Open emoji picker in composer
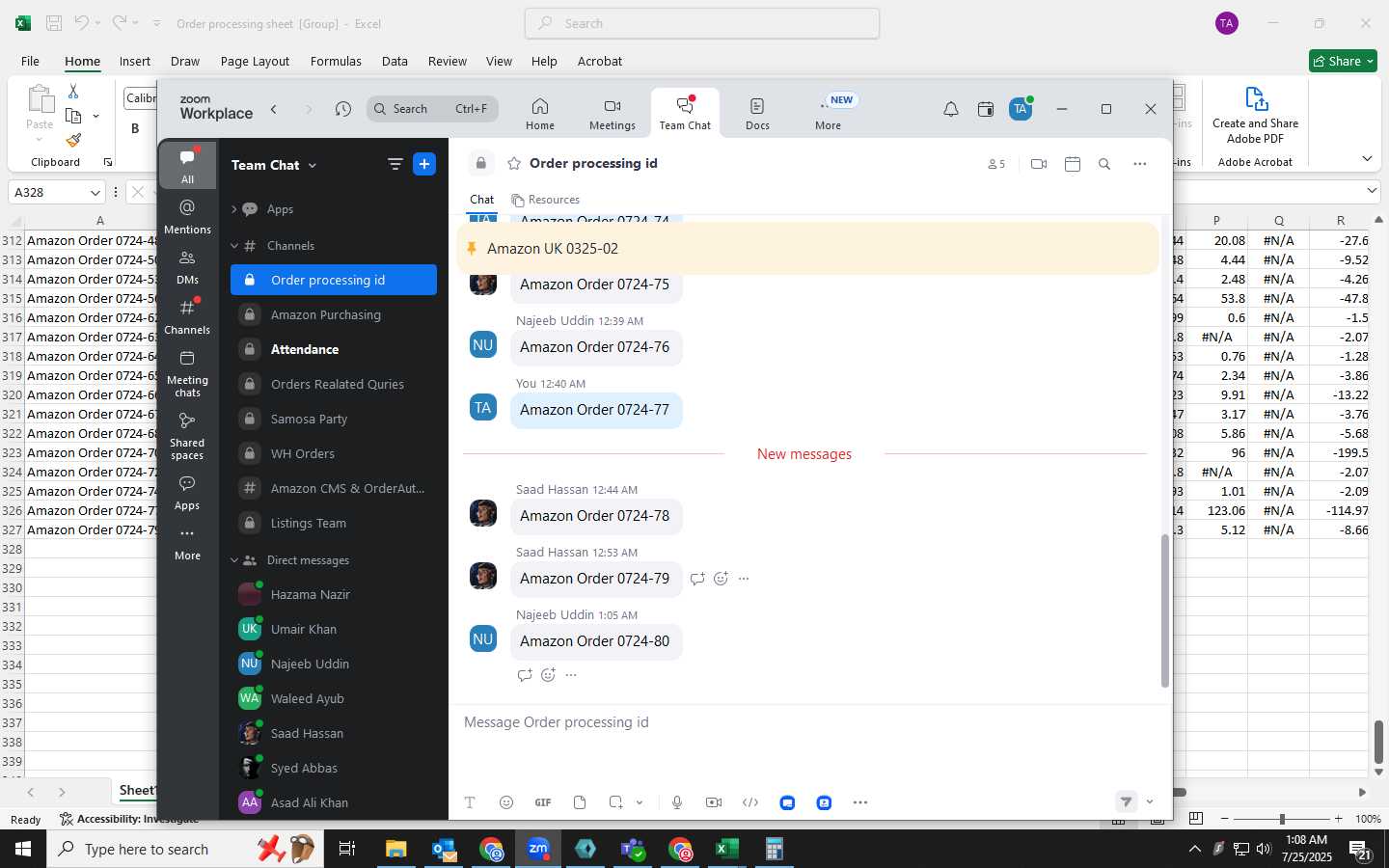The height and width of the screenshot is (868, 1389). (x=506, y=802)
